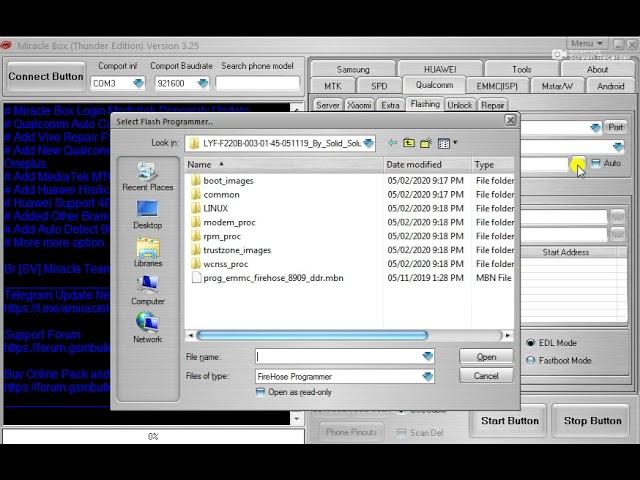640x480 pixels.
Task: Open Computer in dialog sidebar
Action: click(x=148, y=291)
